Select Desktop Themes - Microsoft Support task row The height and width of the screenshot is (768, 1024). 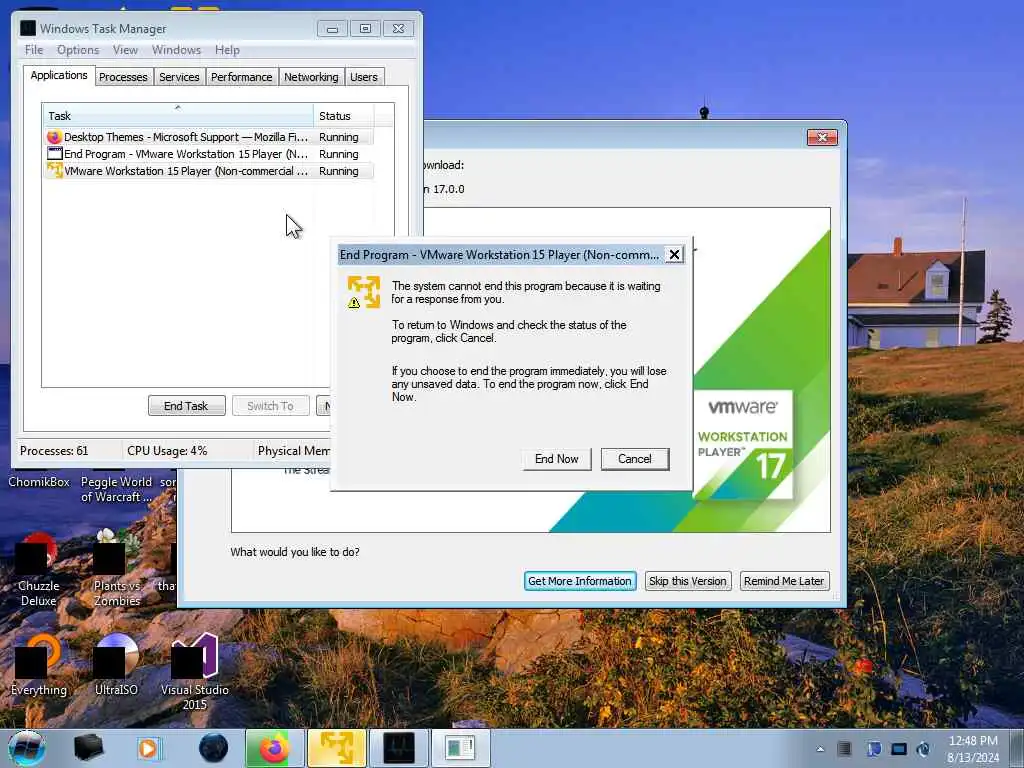(209, 137)
